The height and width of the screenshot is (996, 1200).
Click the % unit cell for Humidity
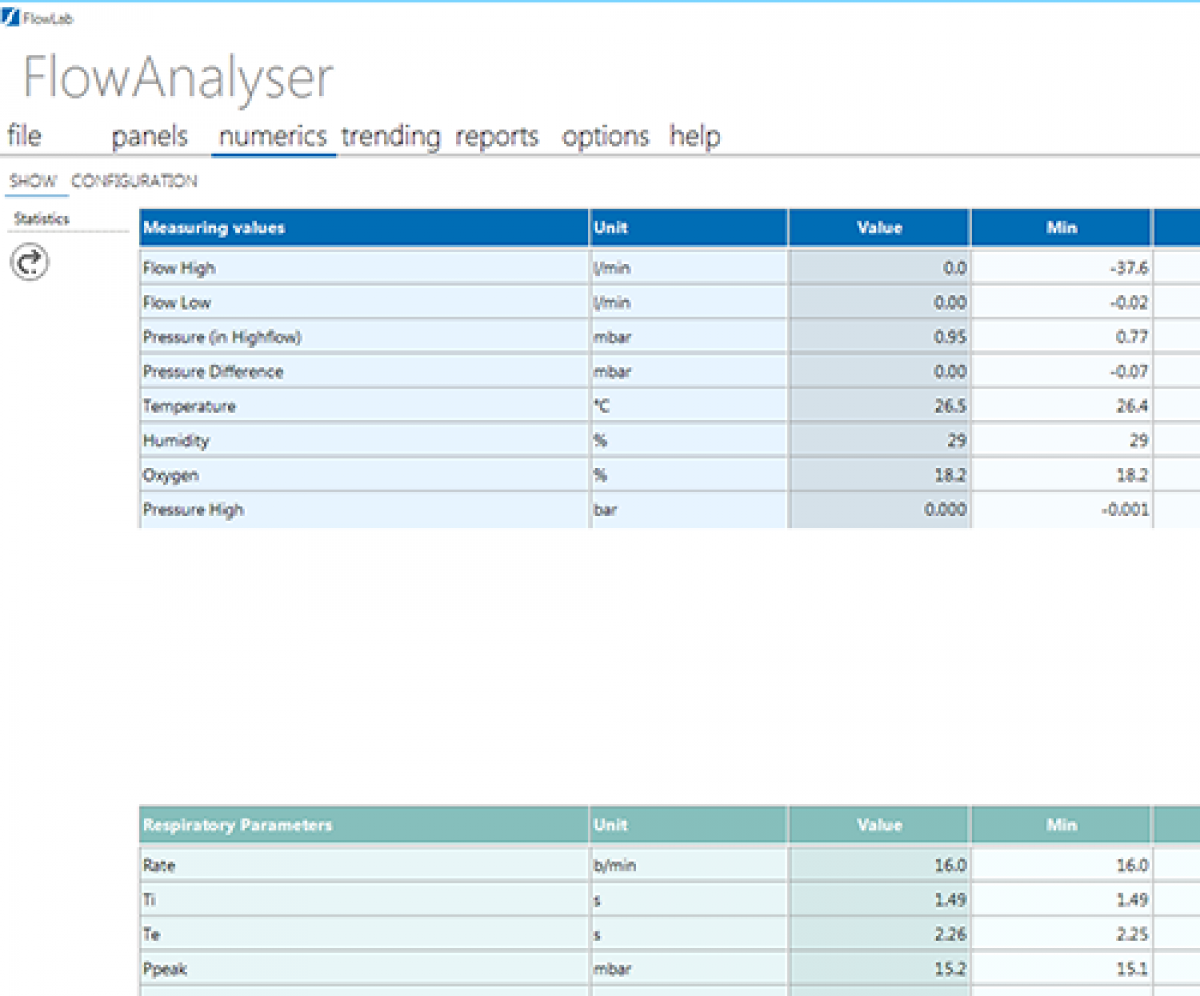689,441
